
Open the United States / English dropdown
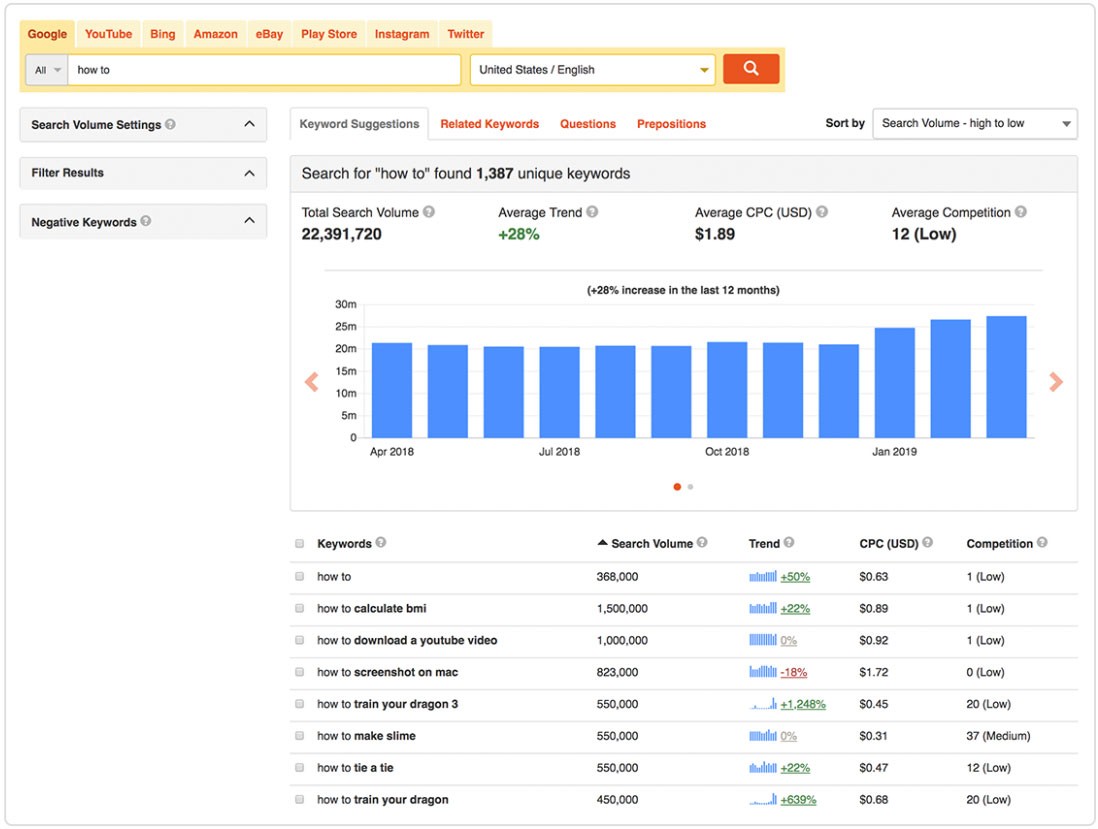(593, 70)
